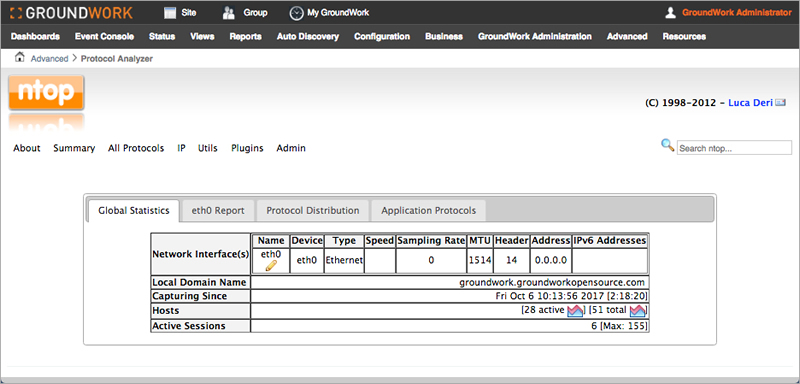The height and width of the screenshot is (384, 800).
Task: Click the envelope icon beside Luca Deri
Action: click(780, 103)
